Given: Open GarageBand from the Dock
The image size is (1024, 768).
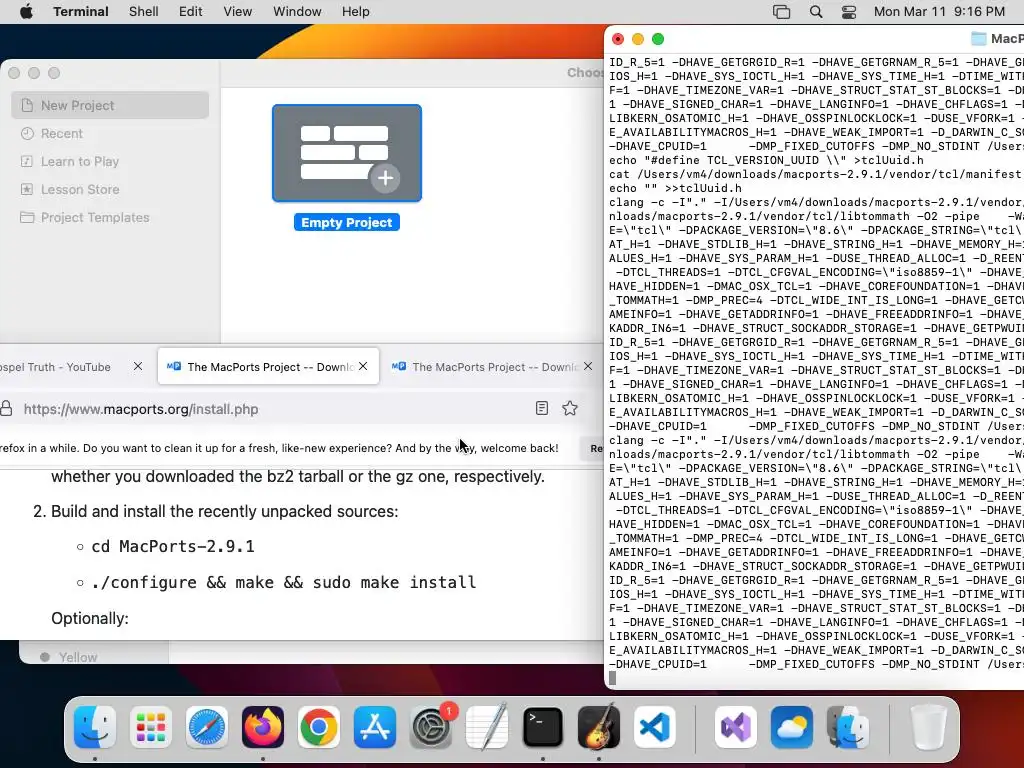Looking at the screenshot, I should point(599,727).
